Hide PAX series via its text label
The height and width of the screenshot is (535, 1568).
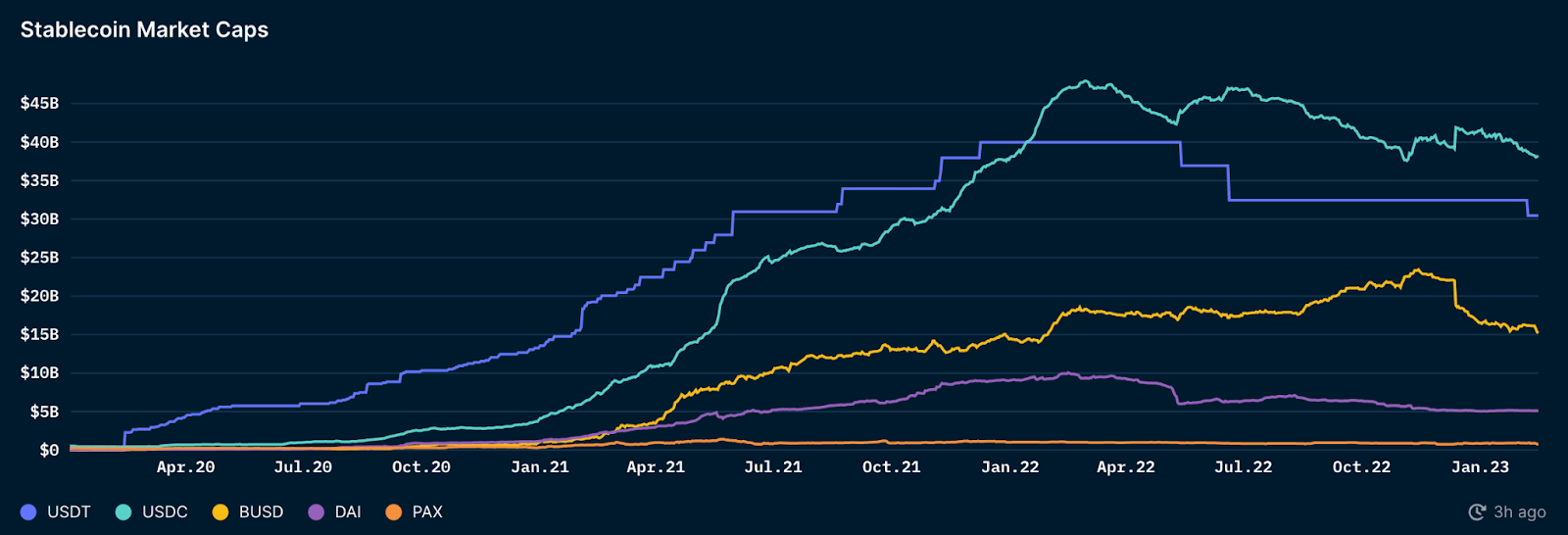click(427, 512)
